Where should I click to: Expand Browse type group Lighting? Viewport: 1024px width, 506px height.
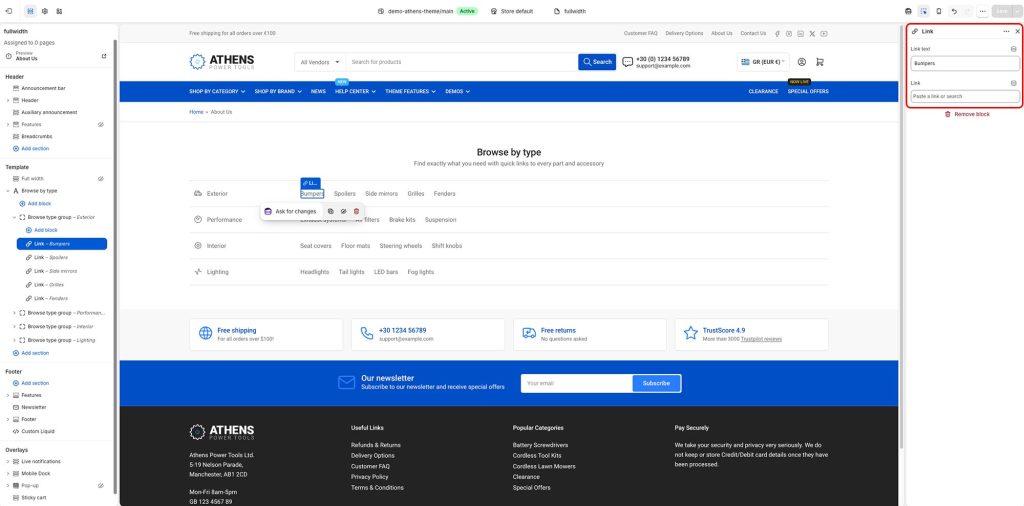14,340
